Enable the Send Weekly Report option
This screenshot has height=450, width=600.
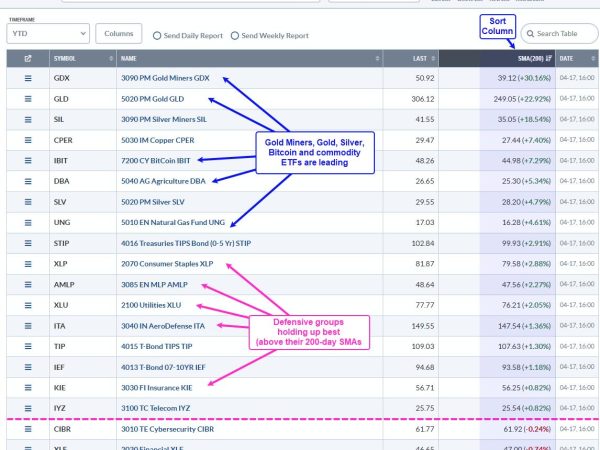click(x=235, y=36)
